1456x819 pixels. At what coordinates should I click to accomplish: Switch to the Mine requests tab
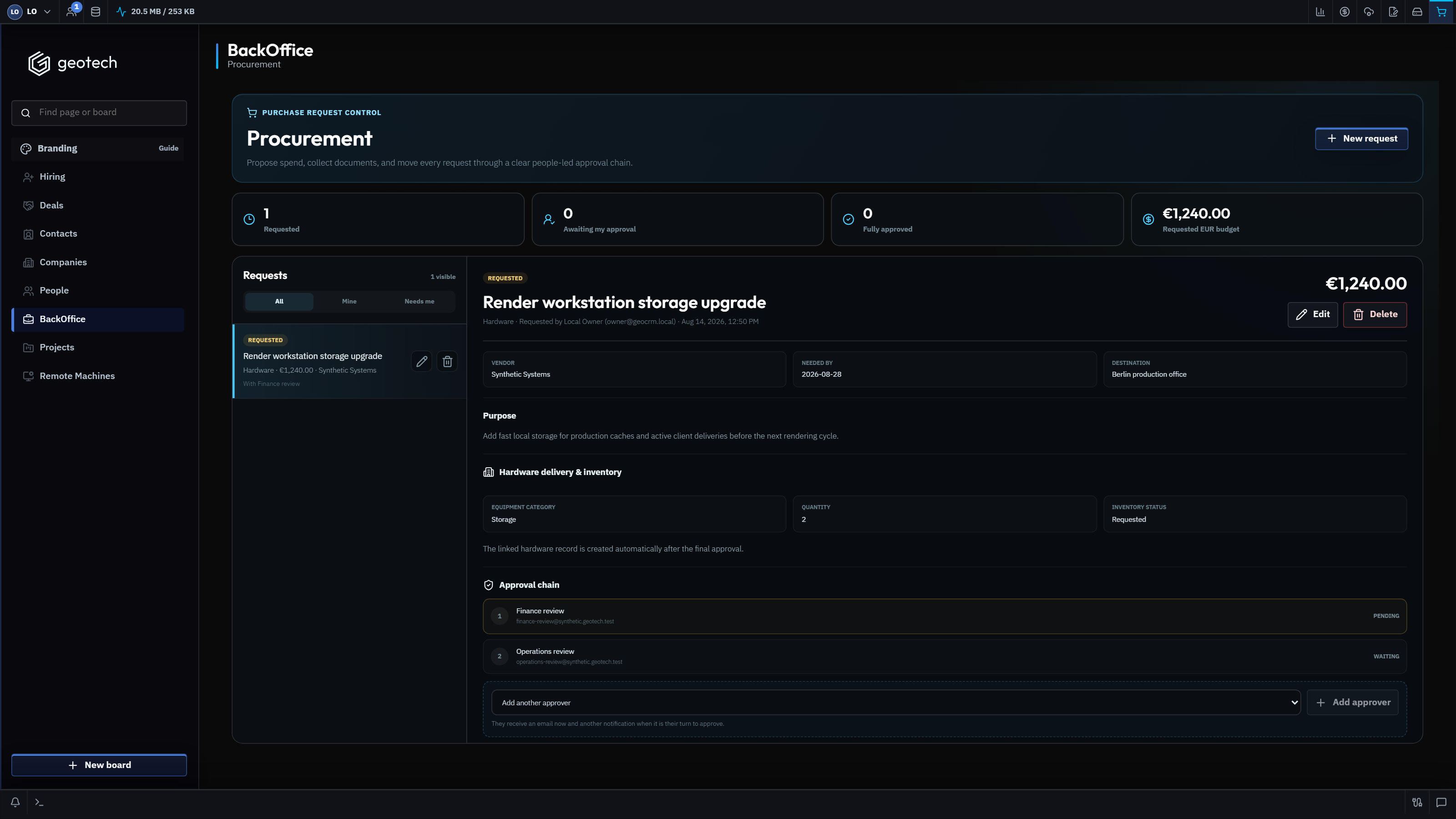tap(349, 301)
